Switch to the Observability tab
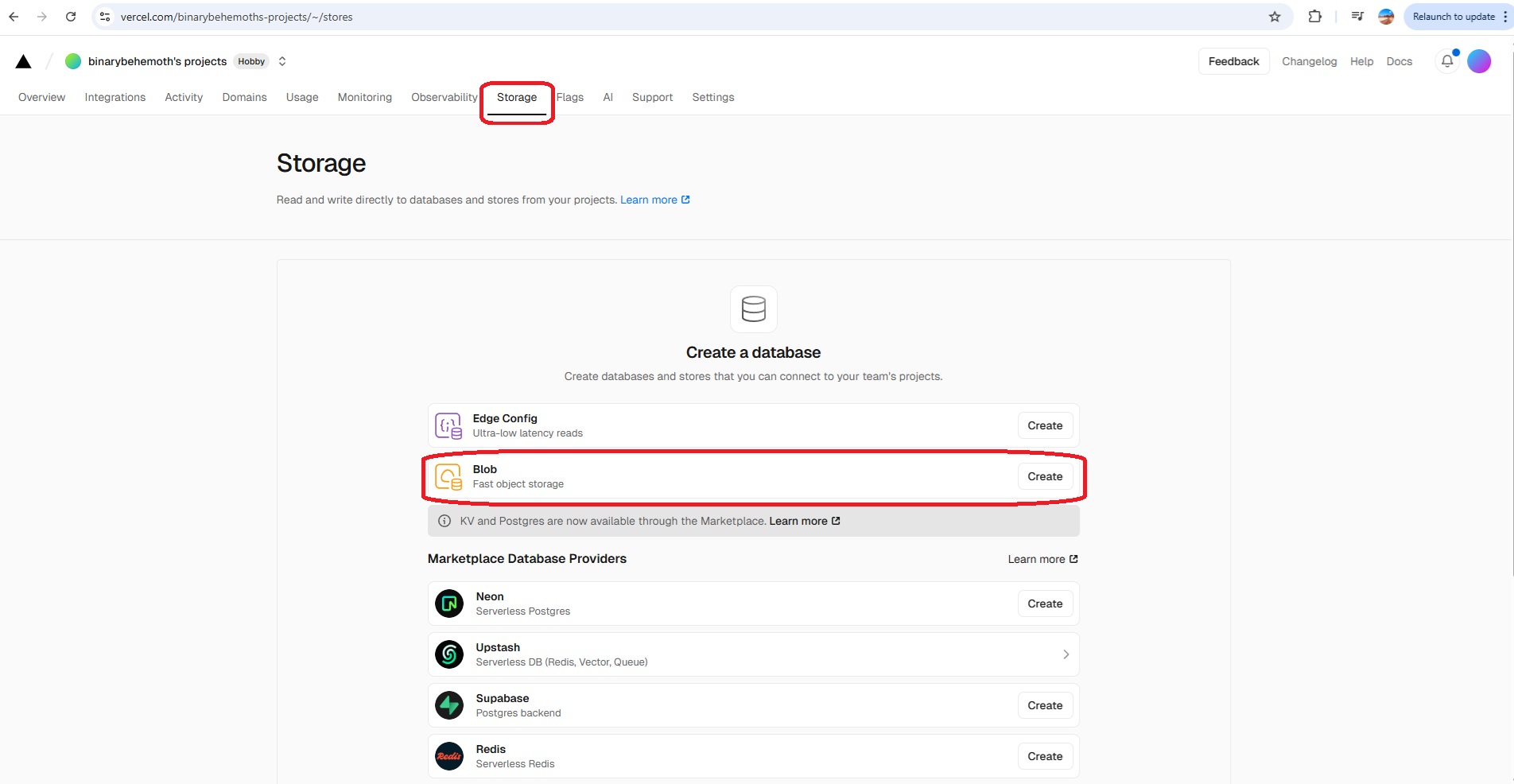 click(444, 97)
